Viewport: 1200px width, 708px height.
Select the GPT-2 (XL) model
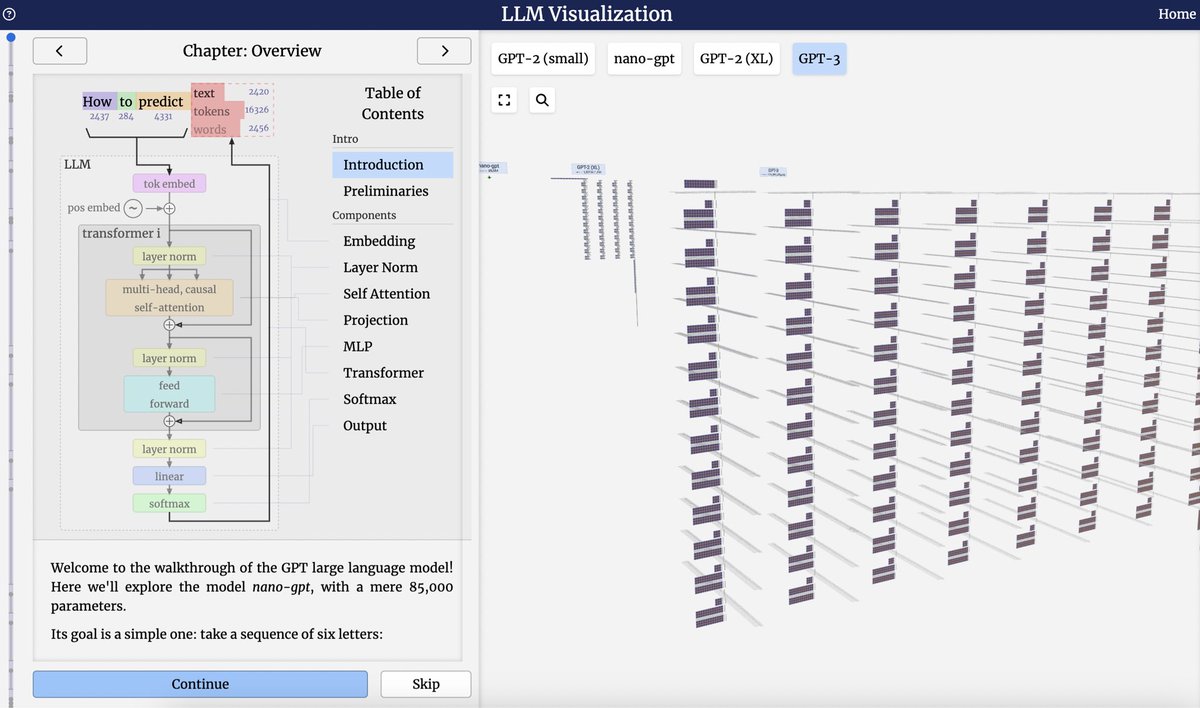point(737,59)
